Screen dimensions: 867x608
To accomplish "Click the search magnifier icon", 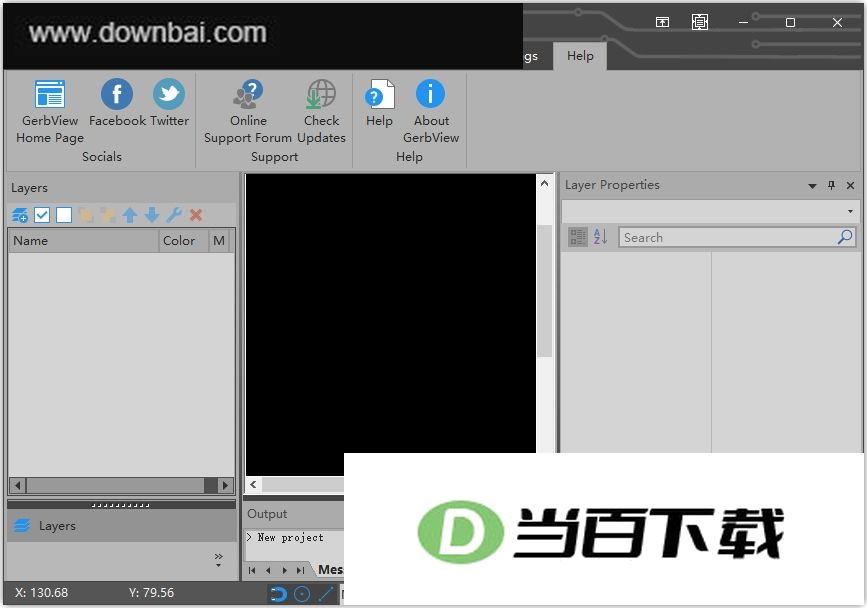I will (845, 237).
